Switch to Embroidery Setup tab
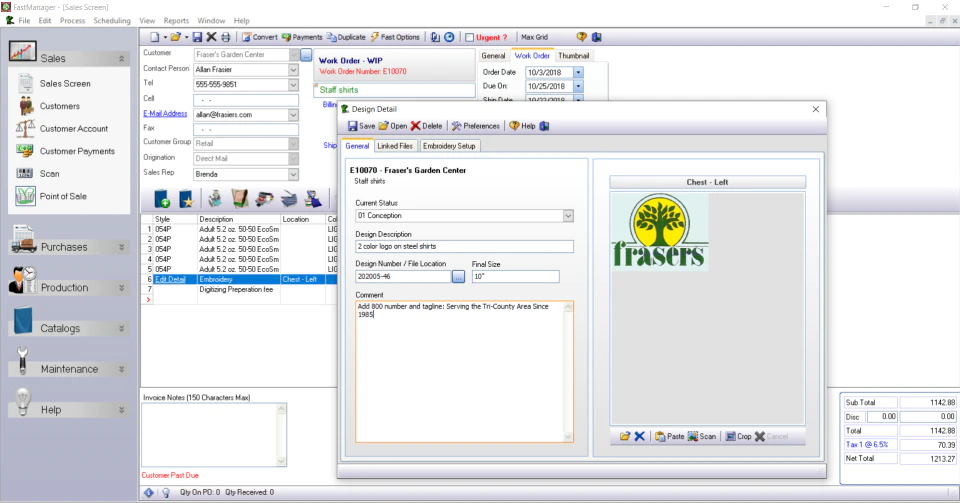Screen dimensions: 960x503 pos(449,146)
